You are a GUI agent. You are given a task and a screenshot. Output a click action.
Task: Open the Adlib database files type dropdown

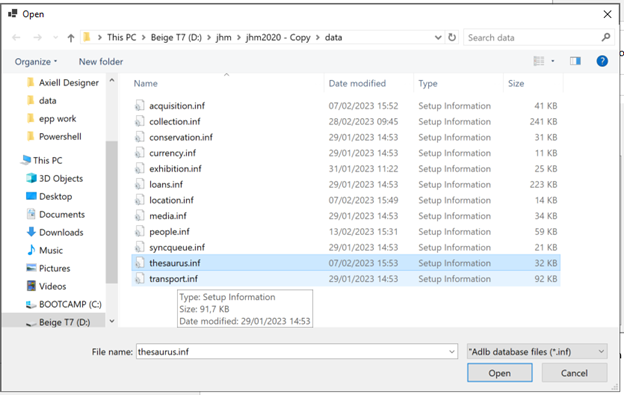point(537,352)
